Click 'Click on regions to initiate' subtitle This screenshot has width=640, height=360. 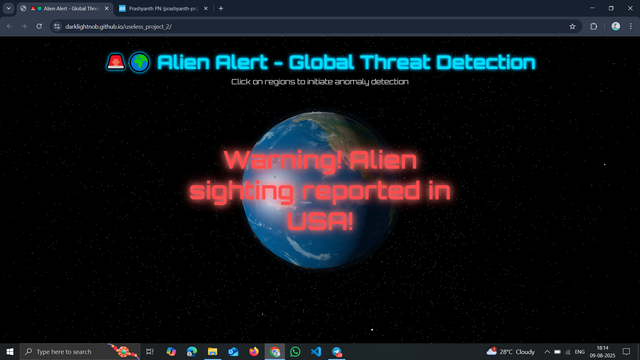(320, 82)
